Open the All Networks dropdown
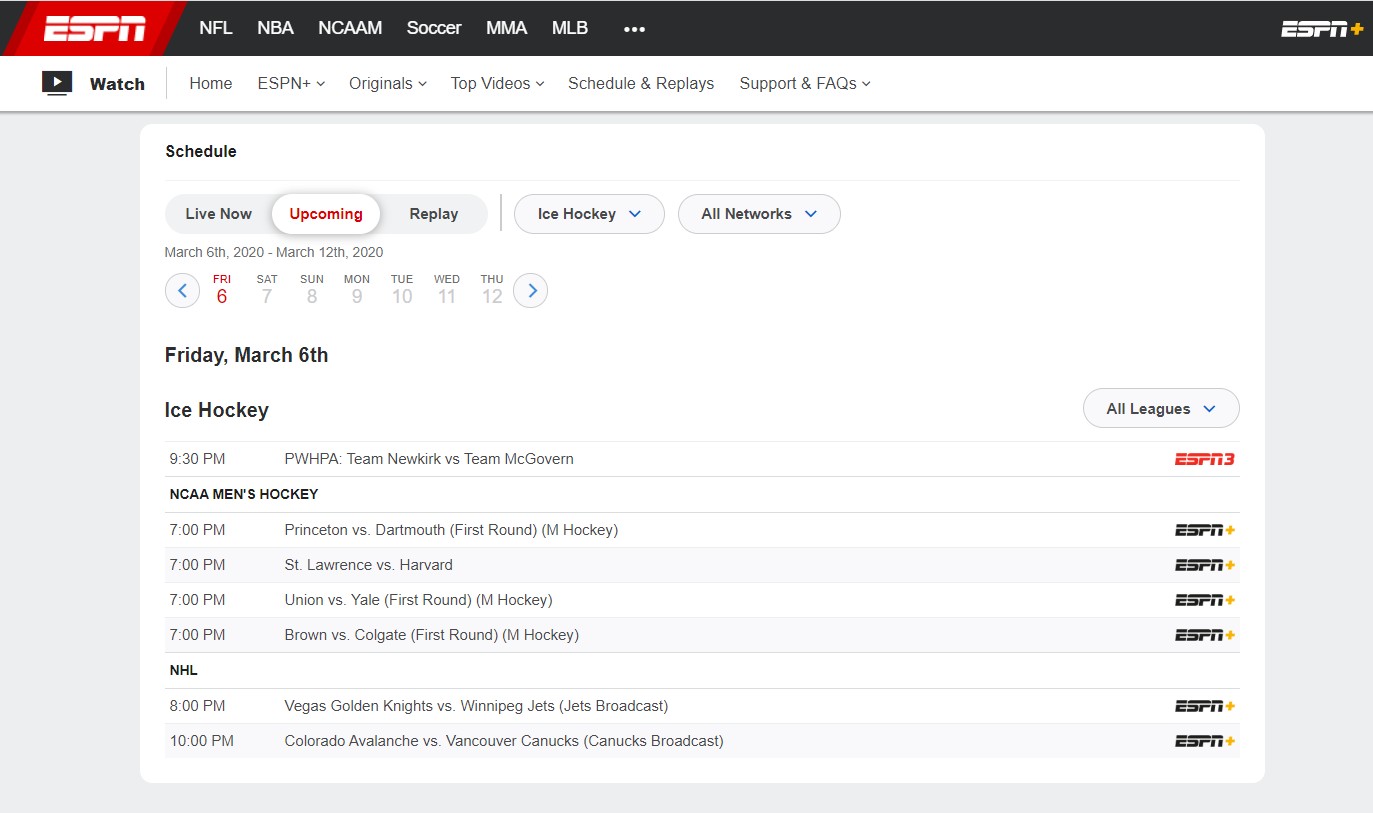This screenshot has height=813, width=1373. (759, 214)
